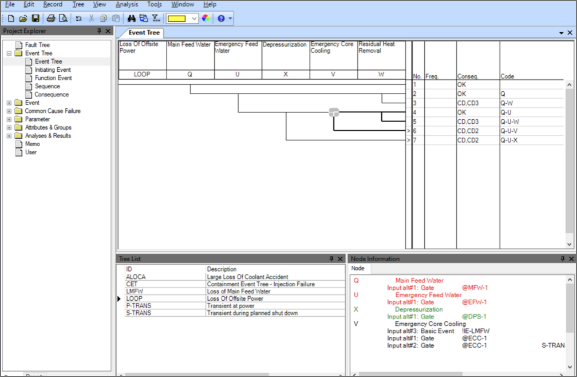Collapse the Event Tree folder
577x377 pixels.
click(9, 53)
